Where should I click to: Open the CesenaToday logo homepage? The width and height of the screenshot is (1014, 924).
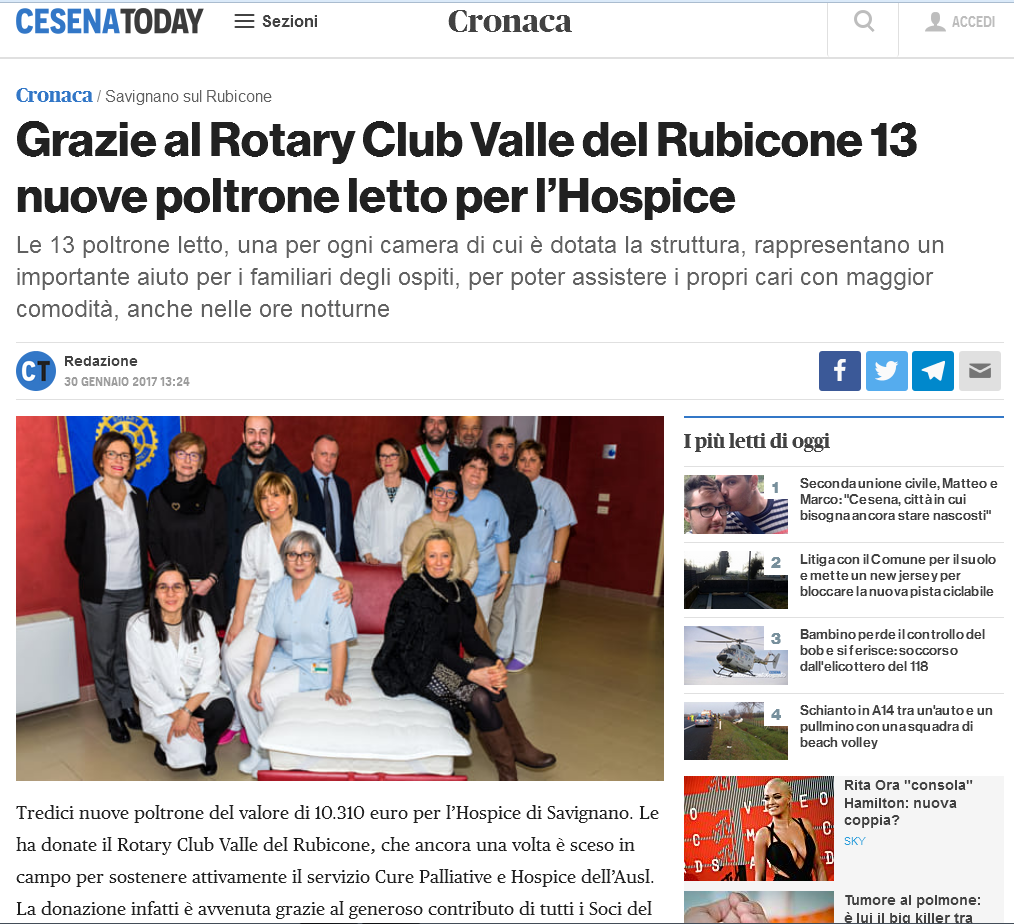click(109, 21)
